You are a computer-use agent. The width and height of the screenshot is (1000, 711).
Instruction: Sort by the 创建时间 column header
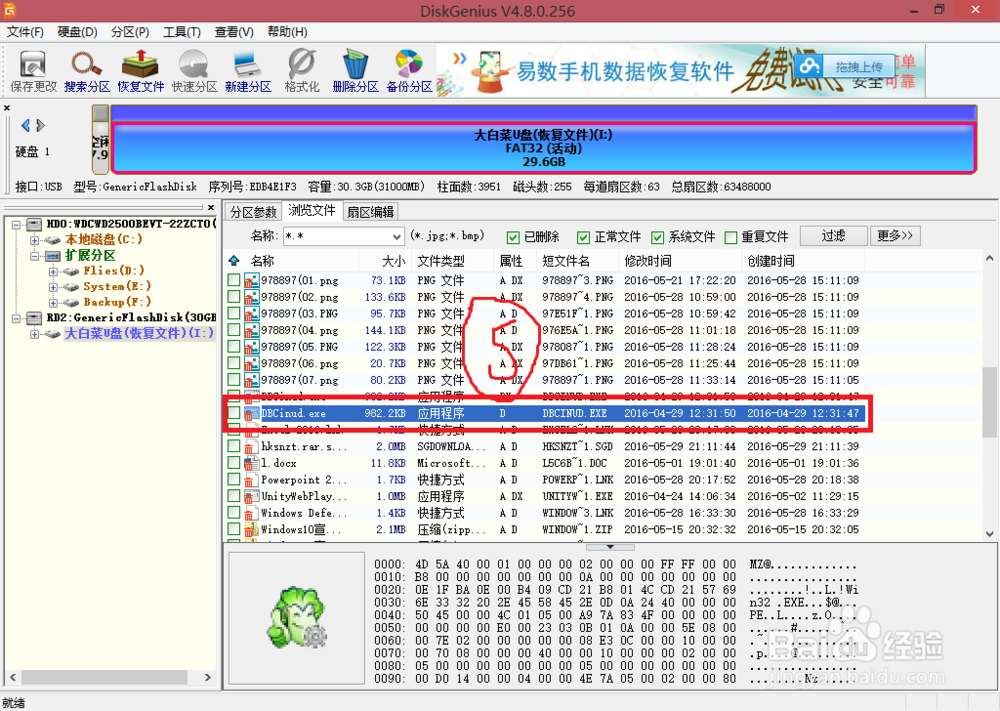pos(803,261)
